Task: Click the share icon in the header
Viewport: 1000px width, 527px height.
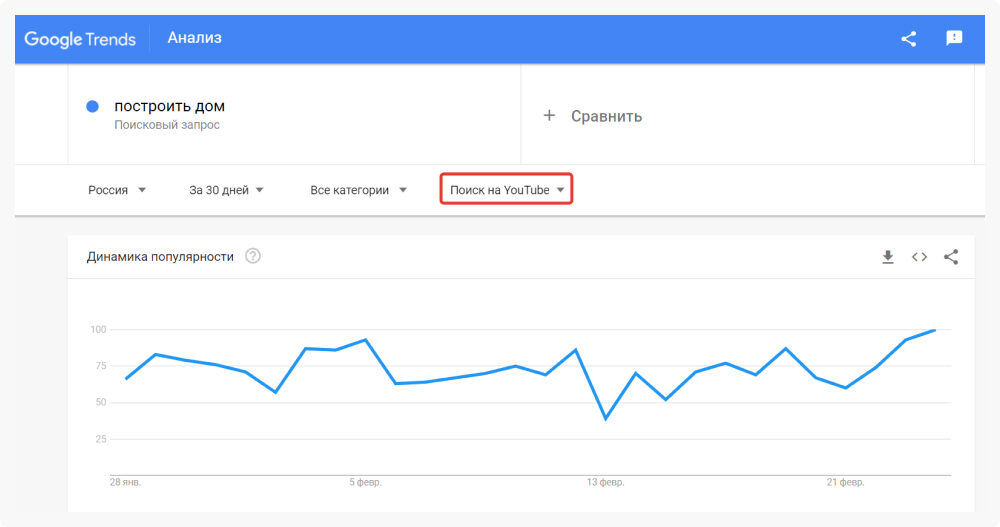Action: click(x=908, y=39)
